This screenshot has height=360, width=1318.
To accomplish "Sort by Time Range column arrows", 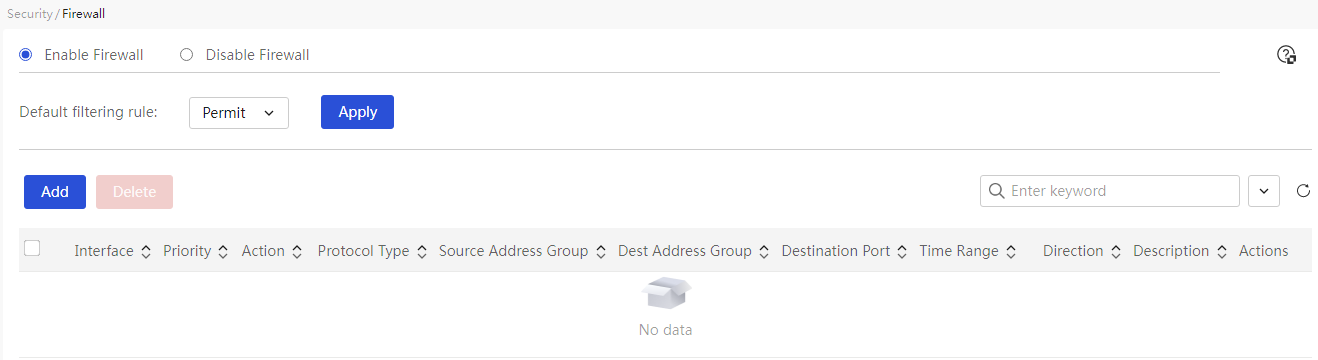I will 1011,252.
